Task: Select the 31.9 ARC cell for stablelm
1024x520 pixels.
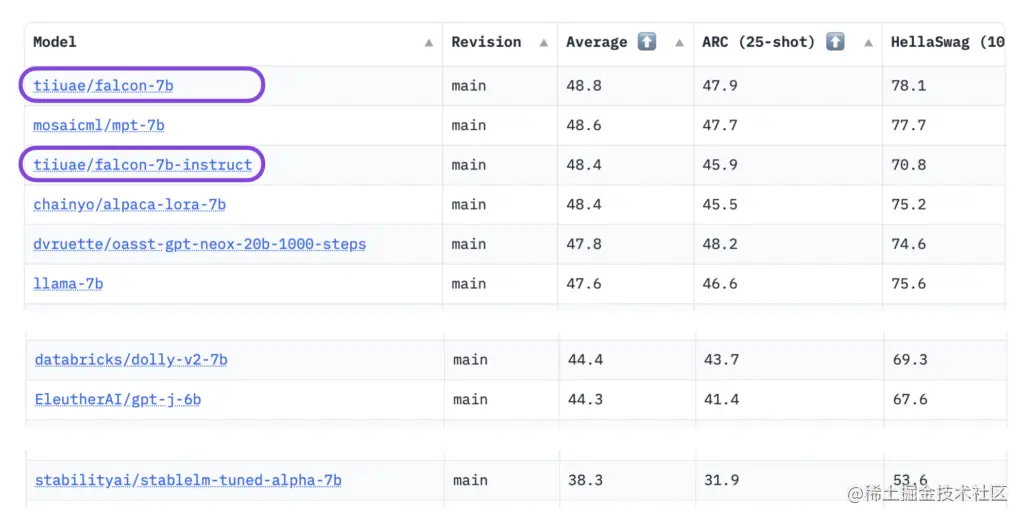Action: coord(790,480)
